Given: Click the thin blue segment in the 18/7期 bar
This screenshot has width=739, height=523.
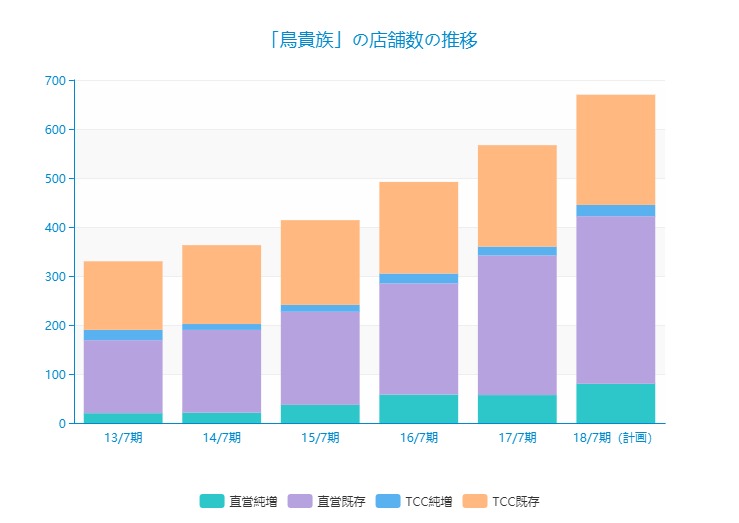Looking at the screenshot, I should pyautogui.click(x=616, y=210).
